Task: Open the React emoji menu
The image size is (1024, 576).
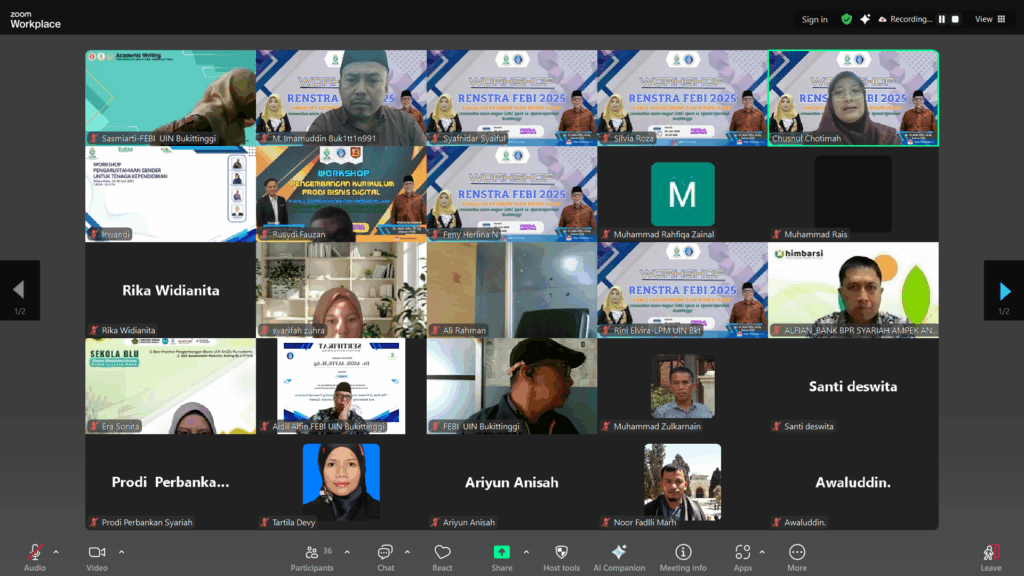Action: [442, 556]
